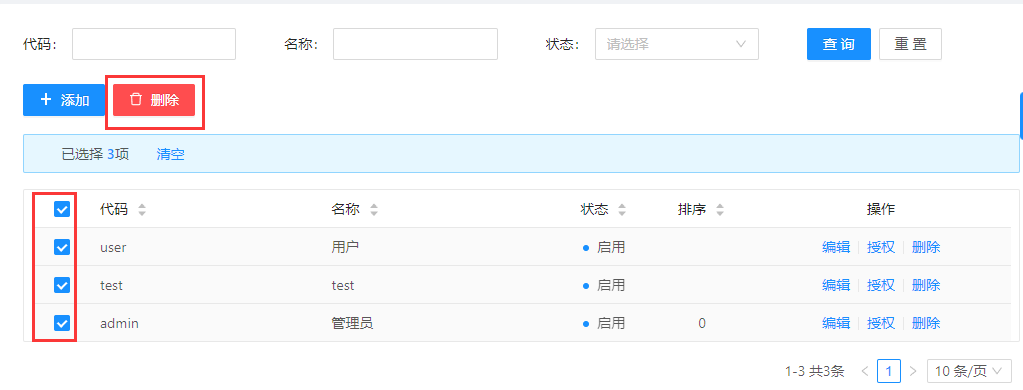Screen dimensions: 1023x390
Task: Click the user code cell
Action: coord(113,247)
